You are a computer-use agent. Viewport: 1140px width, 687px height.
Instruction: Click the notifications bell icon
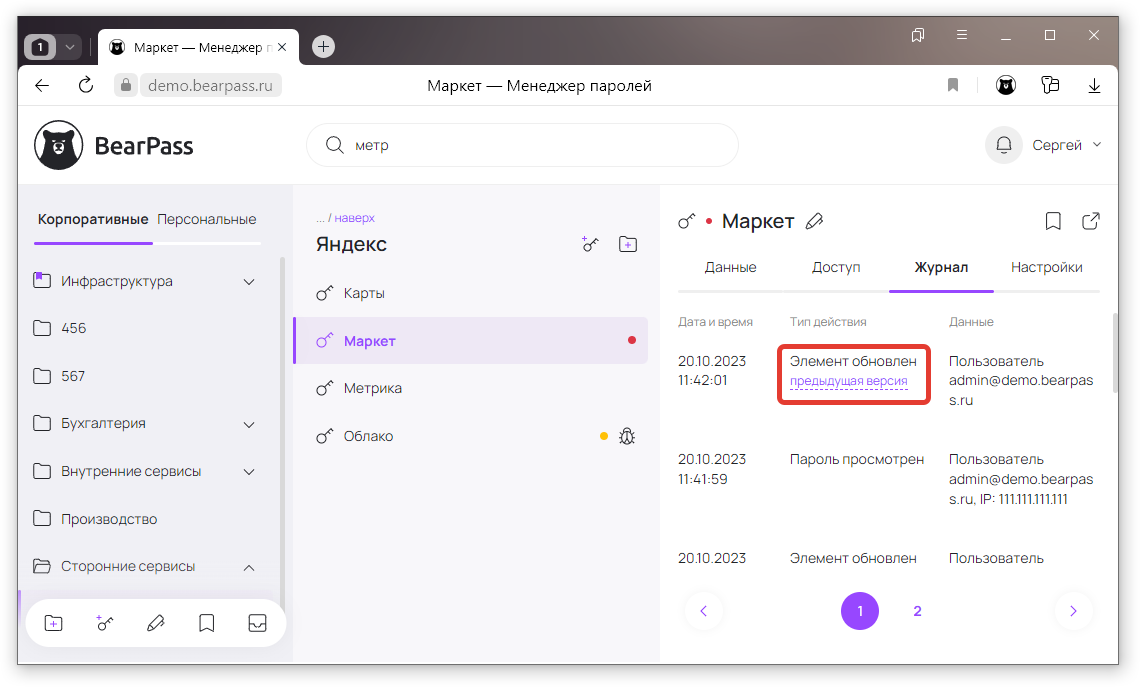pyautogui.click(x=1003, y=145)
